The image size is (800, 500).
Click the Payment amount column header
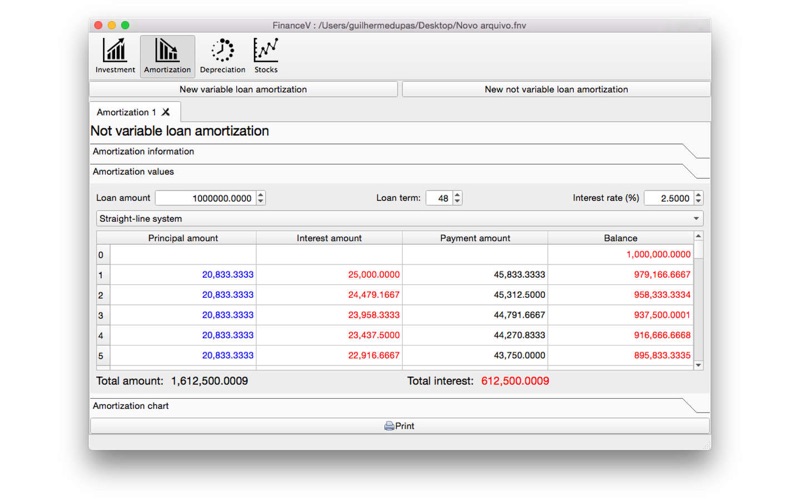[x=475, y=238]
